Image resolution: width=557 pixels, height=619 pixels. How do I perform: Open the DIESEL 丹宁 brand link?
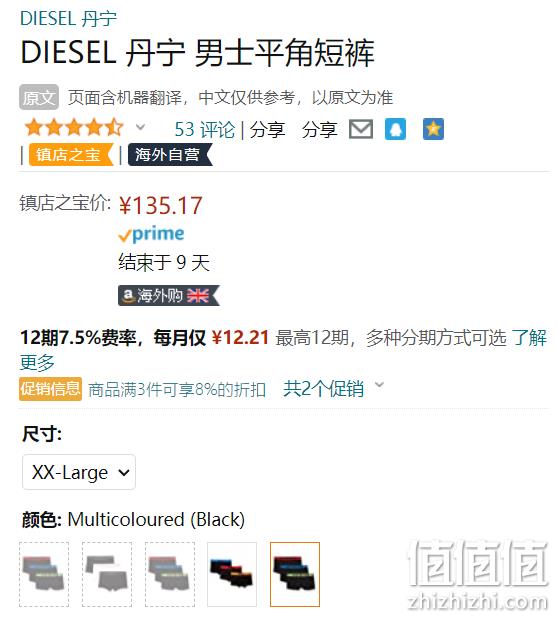click(68, 19)
